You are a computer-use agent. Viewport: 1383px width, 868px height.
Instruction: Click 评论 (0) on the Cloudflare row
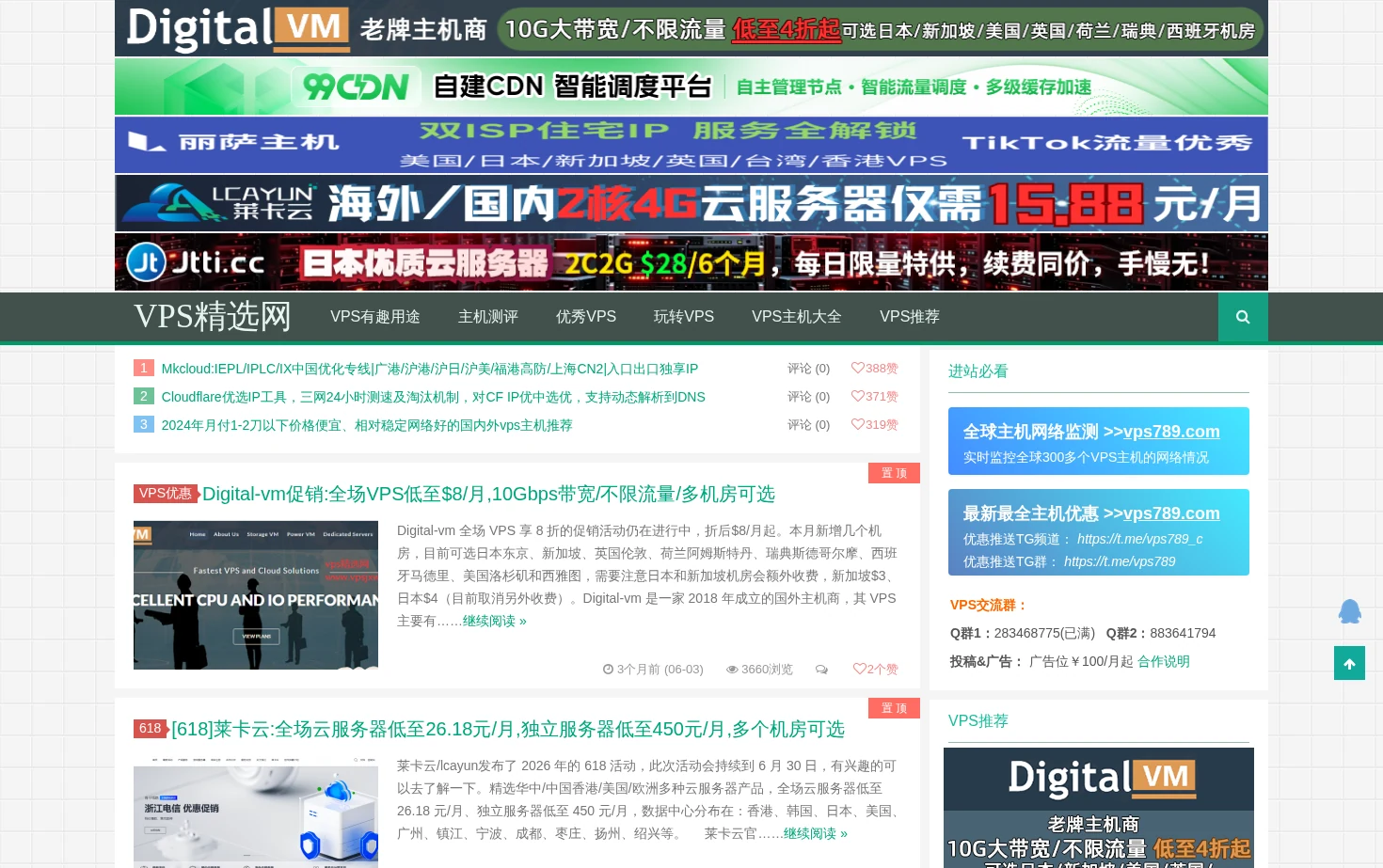pyautogui.click(x=809, y=397)
